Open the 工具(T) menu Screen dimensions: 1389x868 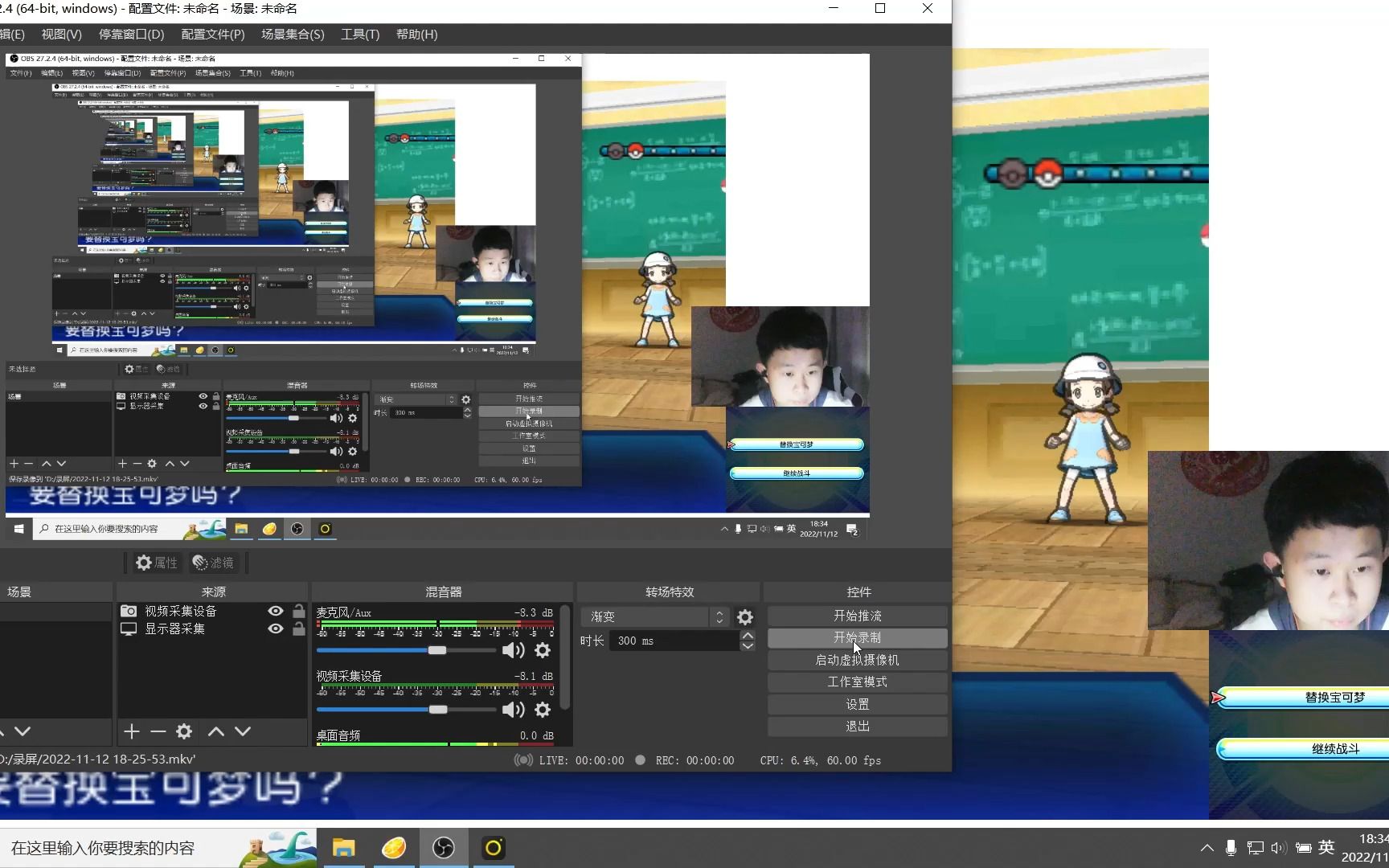tap(360, 35)
